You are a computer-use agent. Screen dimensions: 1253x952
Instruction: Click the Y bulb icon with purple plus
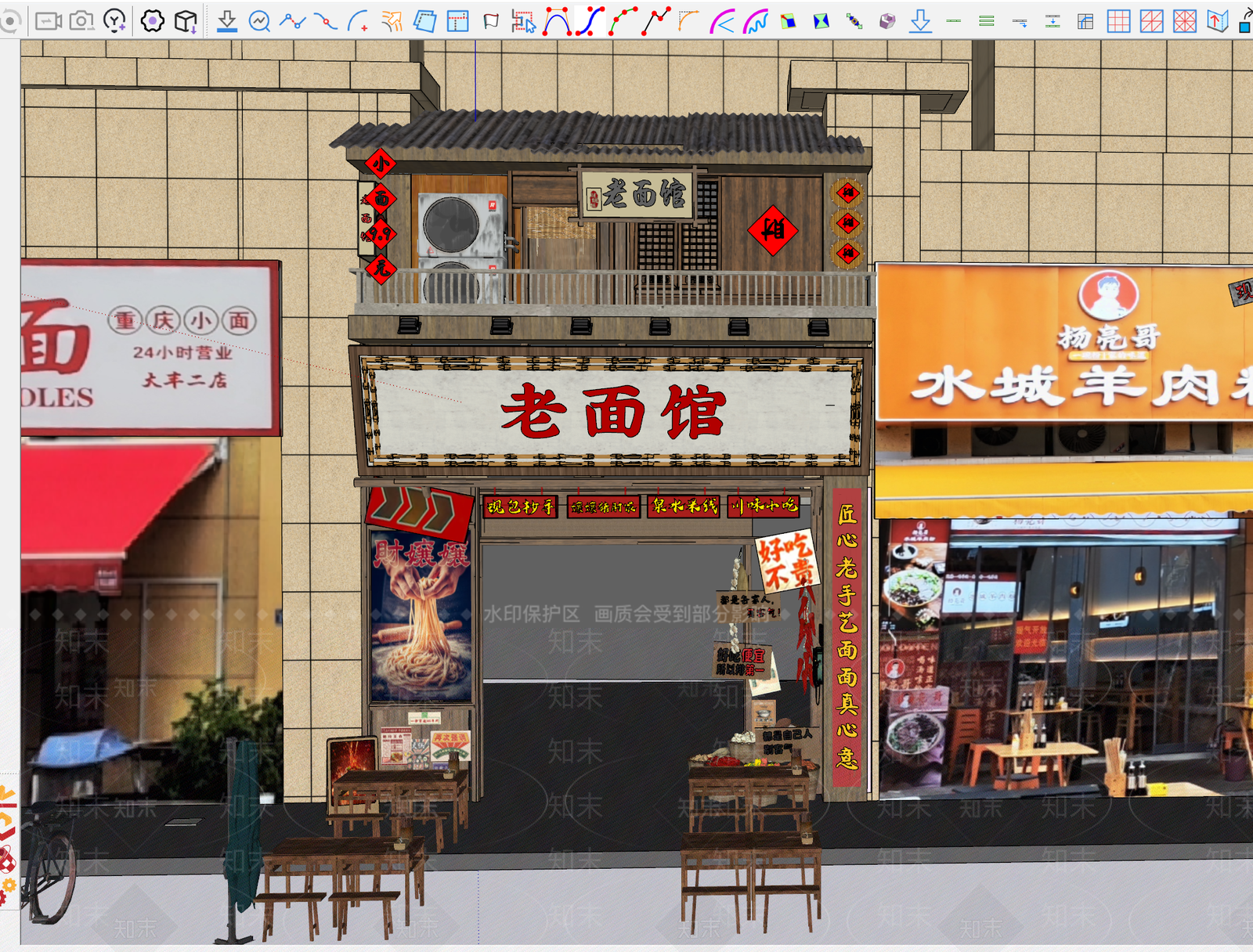pyautogui.click(x=115, y=21)
